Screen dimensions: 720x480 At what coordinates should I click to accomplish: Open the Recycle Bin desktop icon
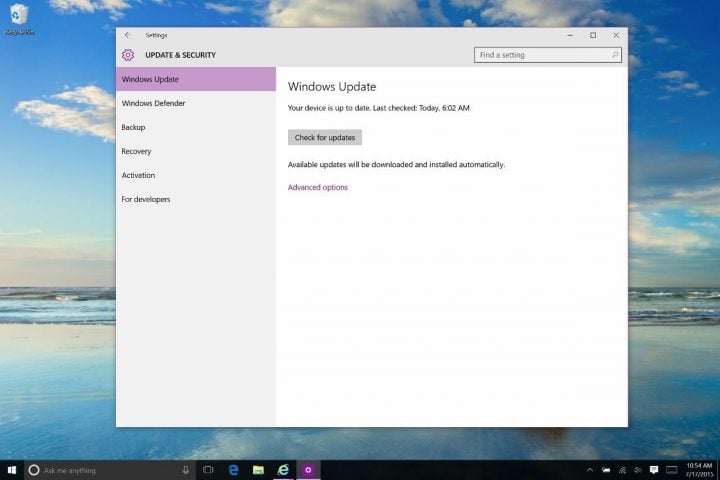coord(19,19)
